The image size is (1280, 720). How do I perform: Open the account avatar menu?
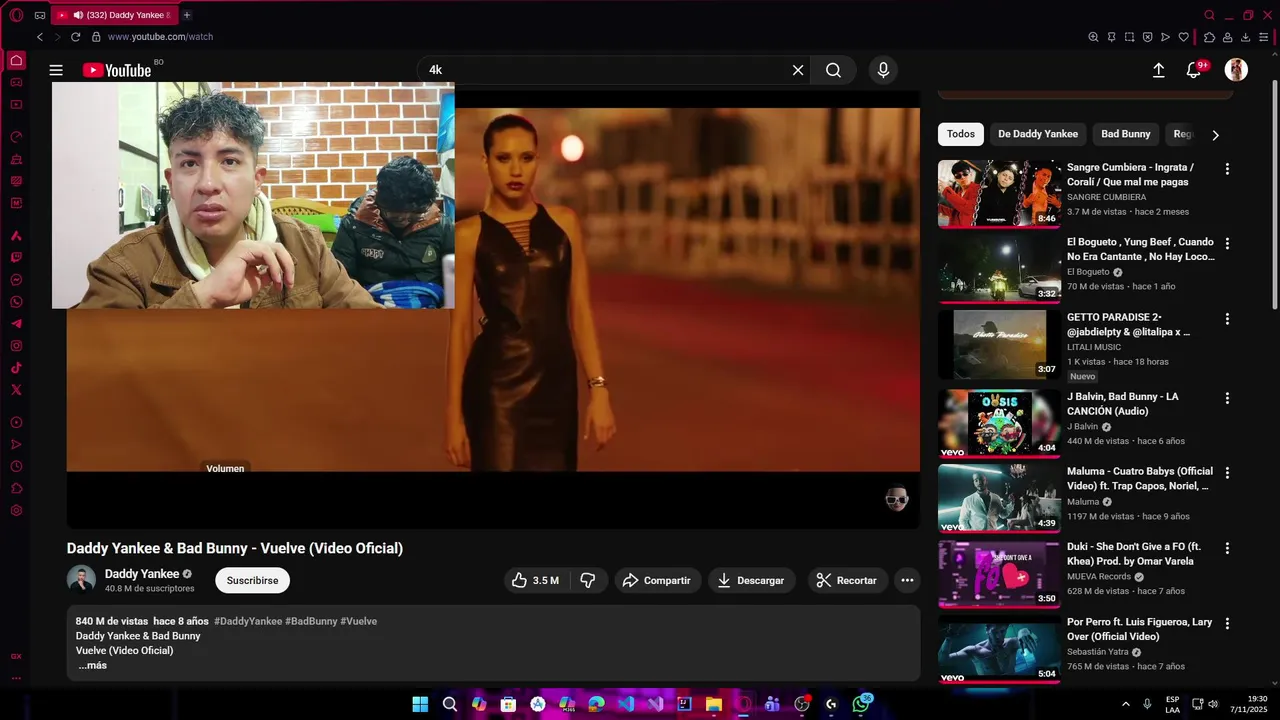tap(1236, 70)
